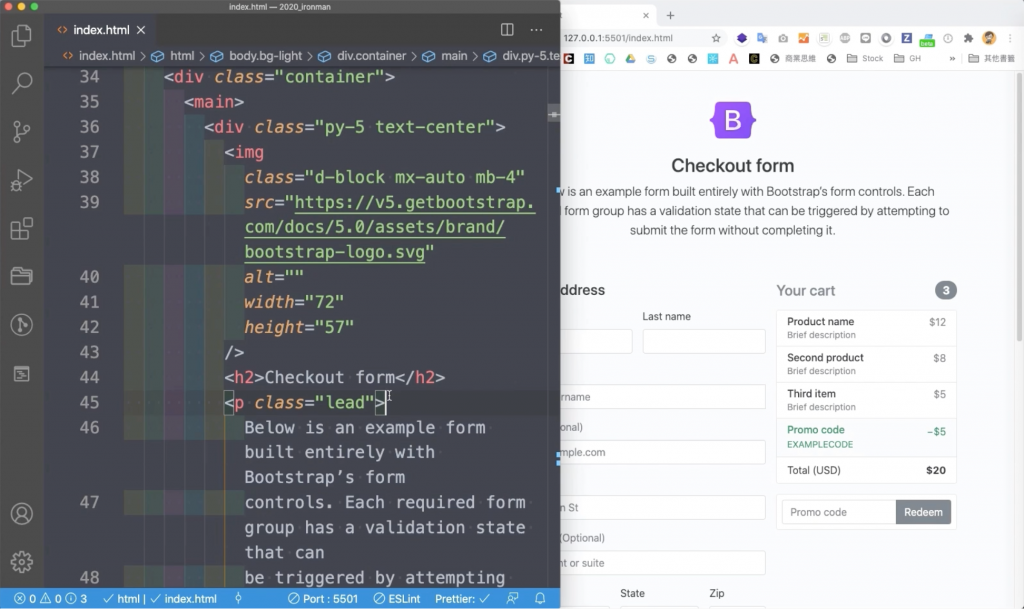Toggle ESLint from the status bar
The image size is (1024, 609).
pos(397,599)
